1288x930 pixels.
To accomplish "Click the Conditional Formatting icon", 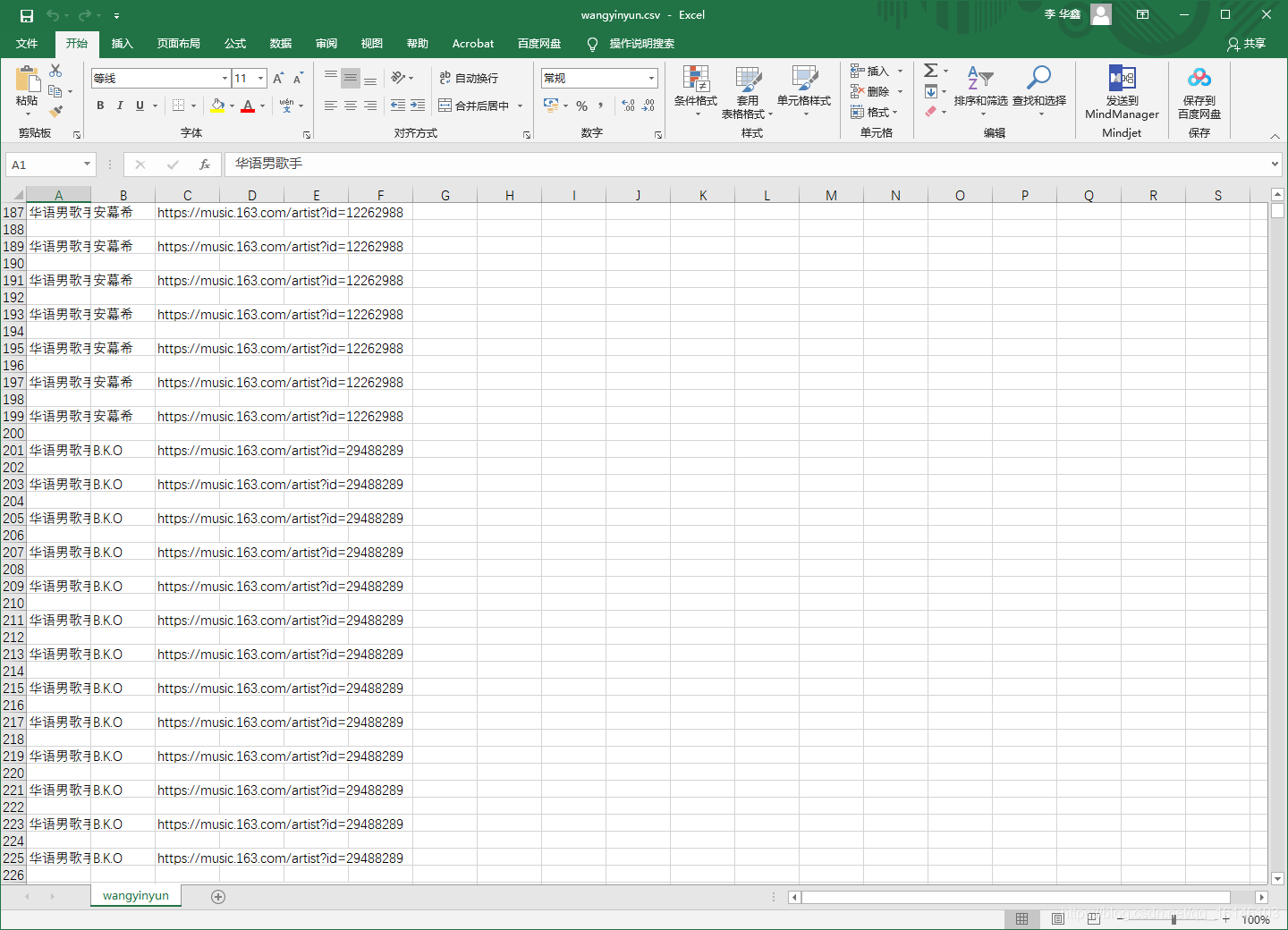I will (696, 80).
